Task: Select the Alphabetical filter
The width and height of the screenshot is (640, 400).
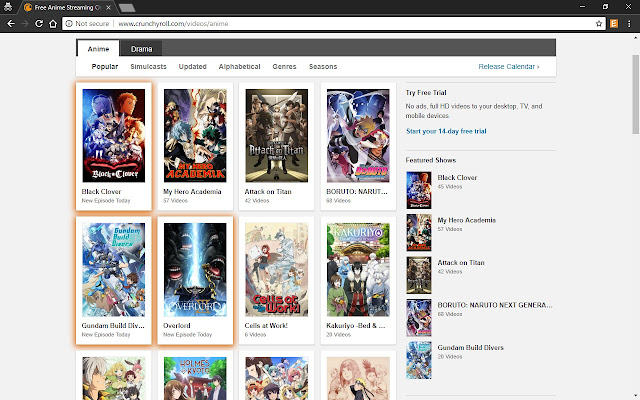Action: [239, 67]
